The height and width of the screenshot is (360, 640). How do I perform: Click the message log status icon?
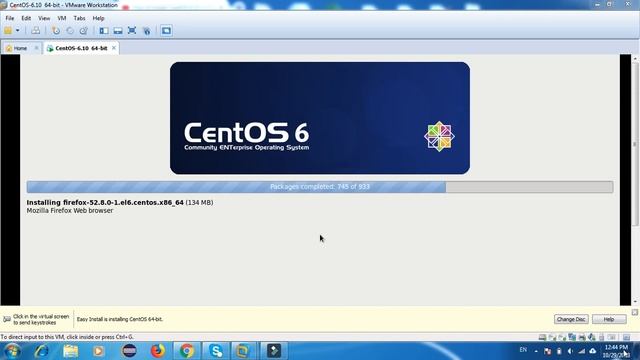point(626,337)
